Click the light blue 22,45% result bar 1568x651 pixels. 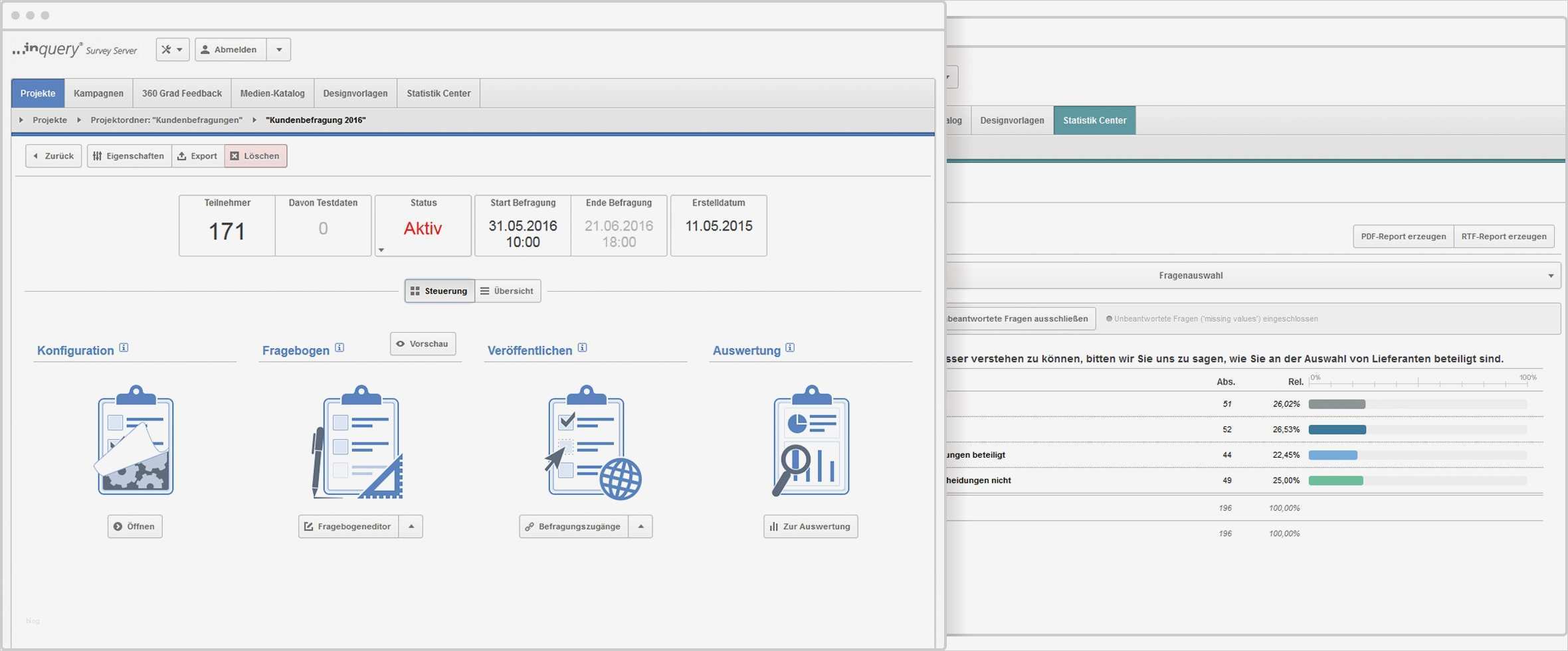tap(1333, 455)
